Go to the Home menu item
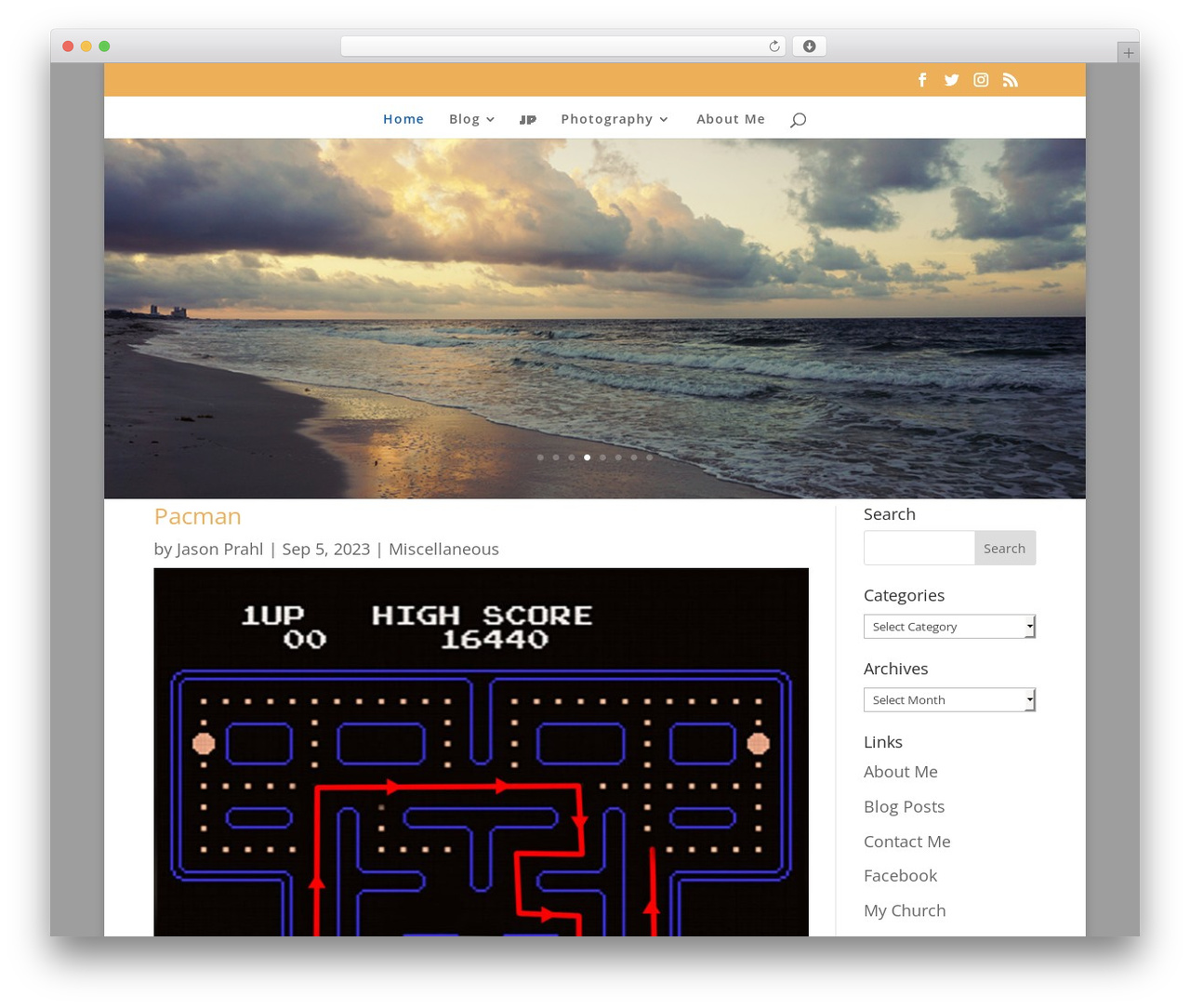Image resolution: width=1190 pixels, height=1008 pixels. (x=403, y=119)
